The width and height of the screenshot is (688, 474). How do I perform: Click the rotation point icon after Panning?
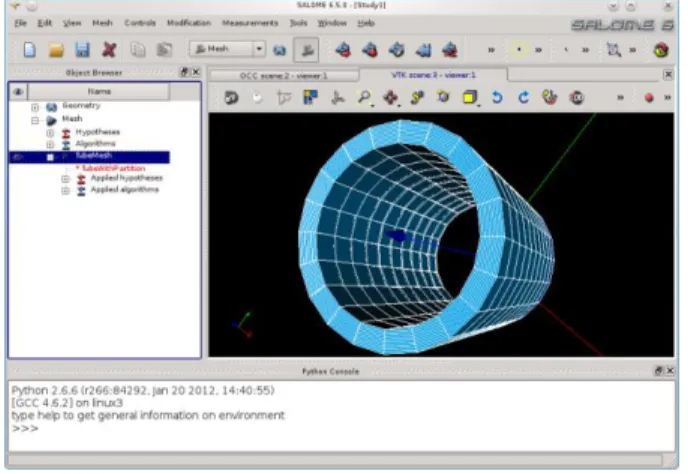(x=417, y=97)
